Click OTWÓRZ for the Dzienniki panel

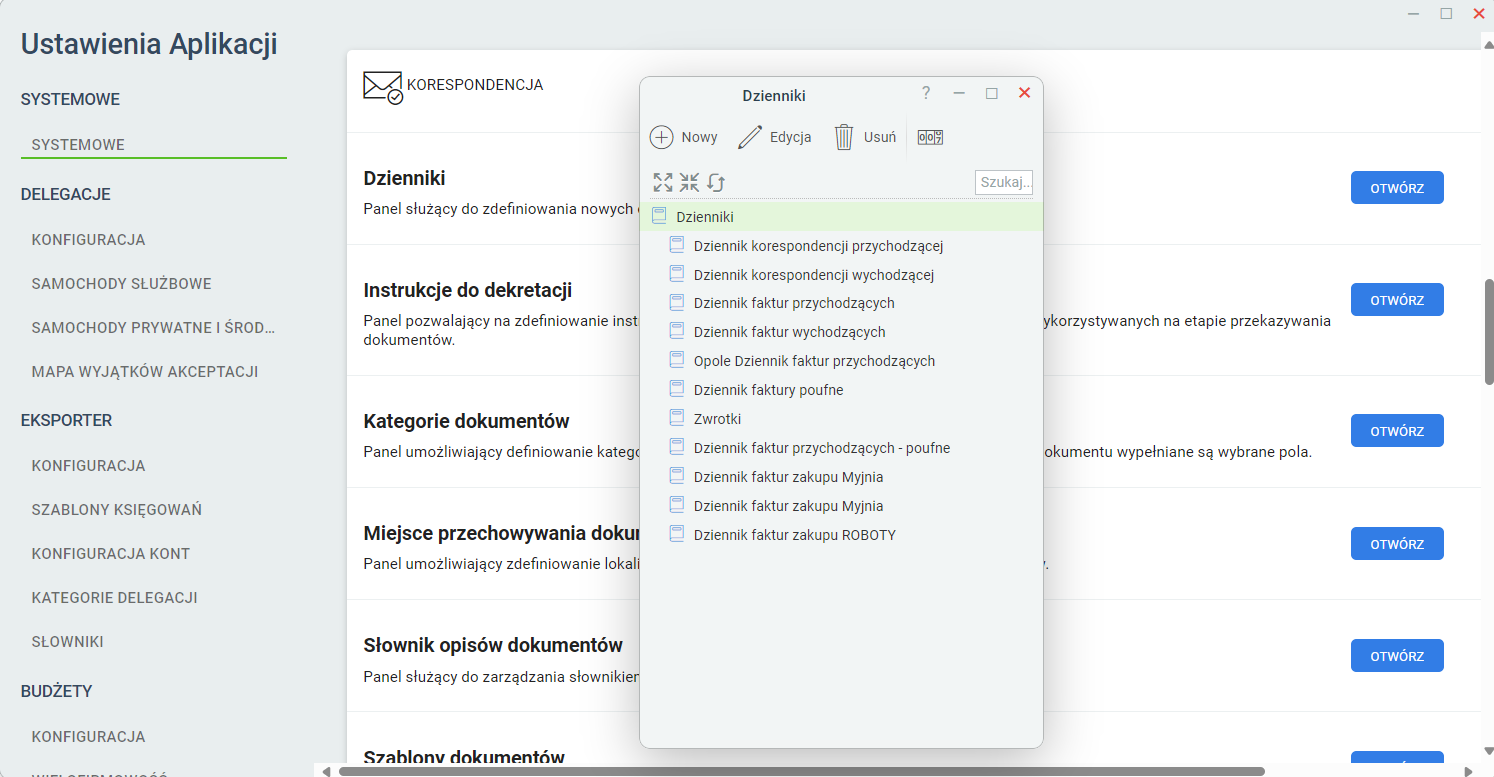pos(1397,188)
